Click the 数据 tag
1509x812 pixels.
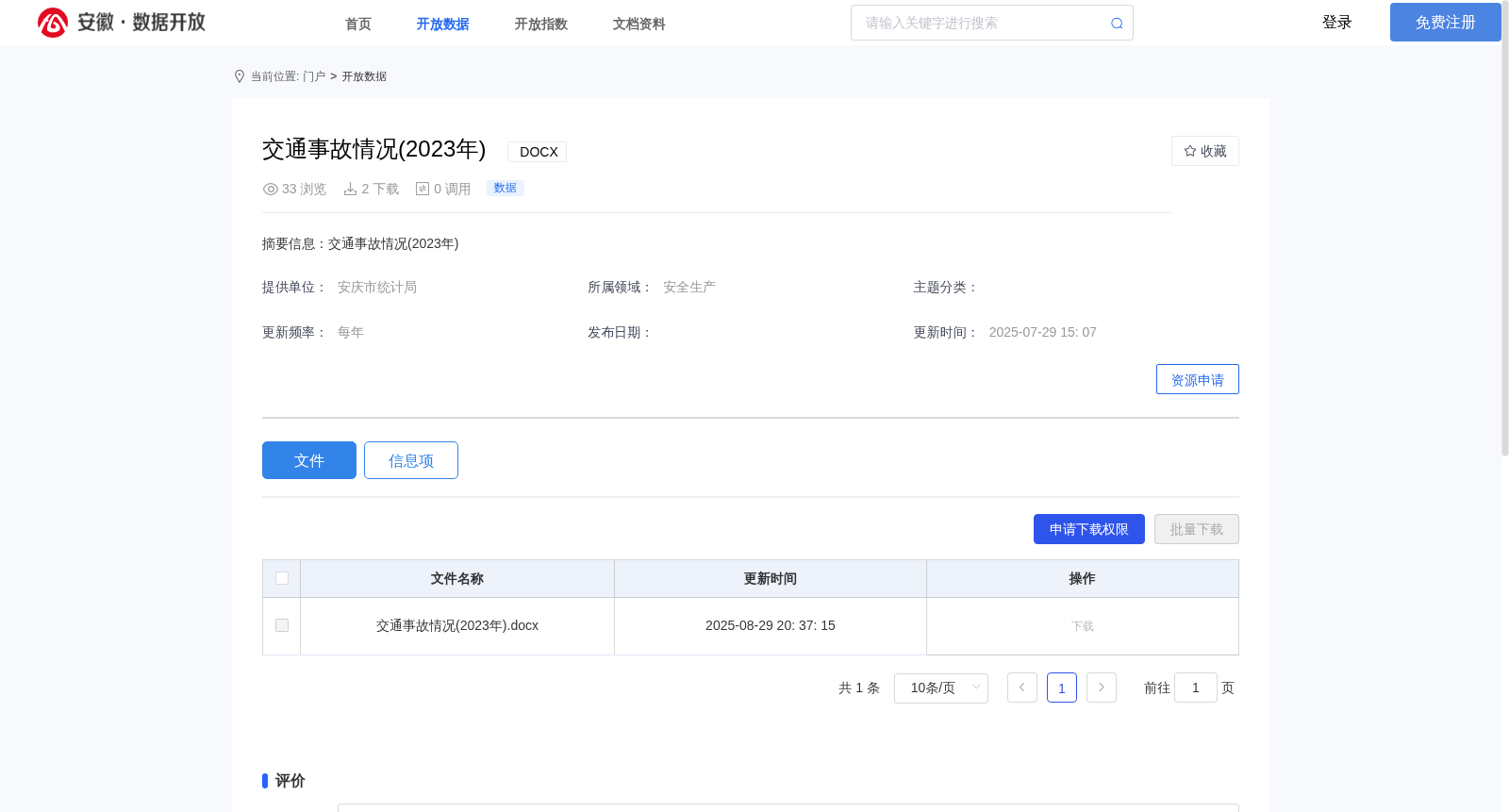[x=506, y=188]
